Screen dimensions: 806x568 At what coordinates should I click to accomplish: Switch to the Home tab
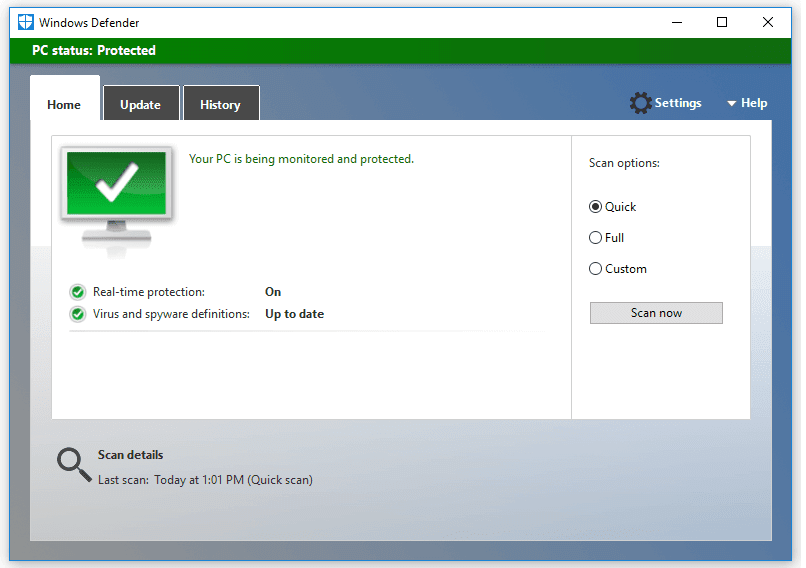click(x=65, y=98)
